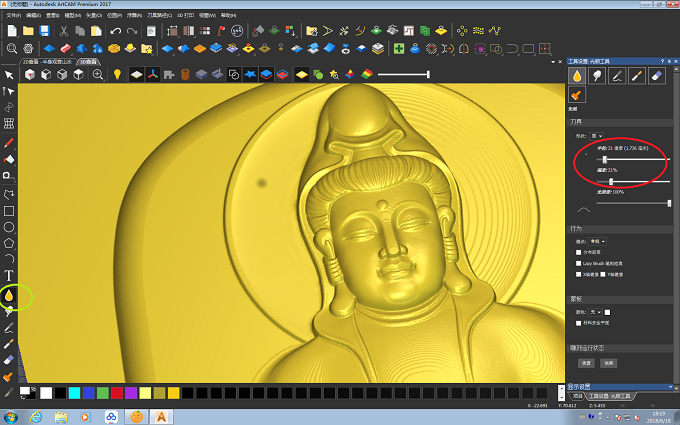Click the white mask color swatch
680x425 pixels.
pos(608,312)
